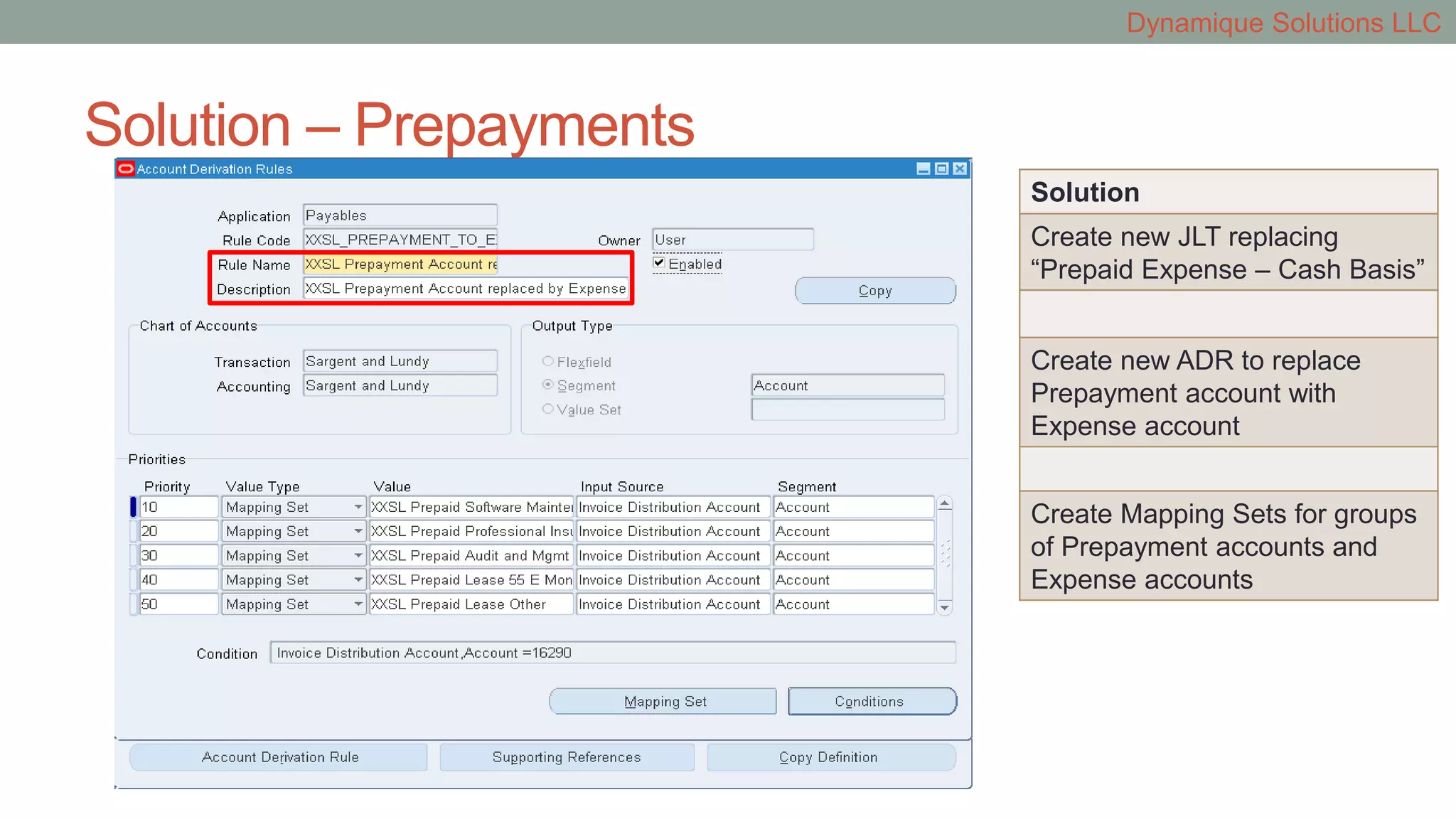The height and width of the screenshot is (819, 1456).
Task: Close the Account Derivation Rules window
Action: (x=960, y=169)
